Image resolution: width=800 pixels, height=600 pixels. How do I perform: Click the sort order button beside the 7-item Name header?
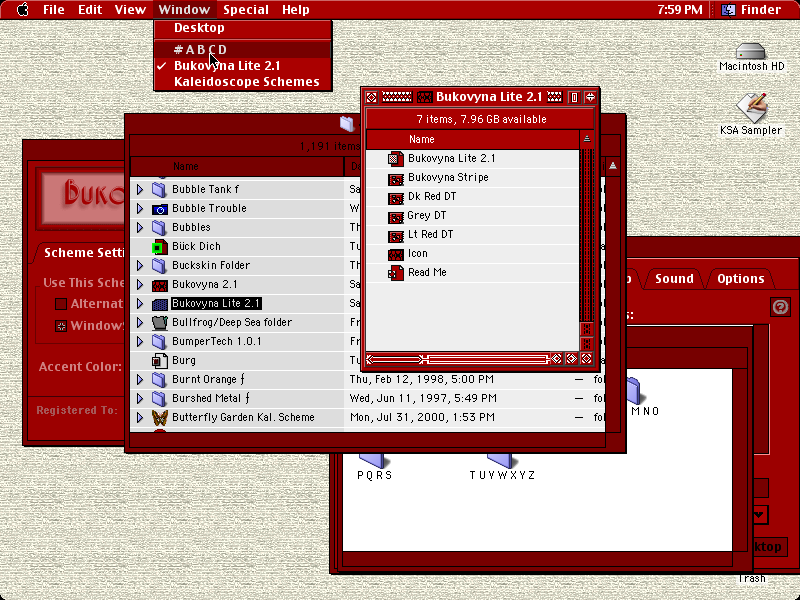pyautogui.click(x=587, y=139)
